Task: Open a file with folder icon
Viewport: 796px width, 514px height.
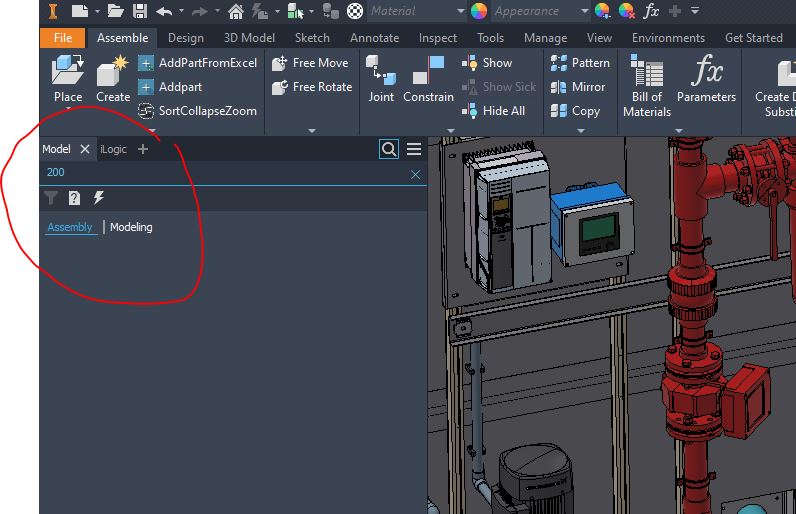Action: coord(115,11)
